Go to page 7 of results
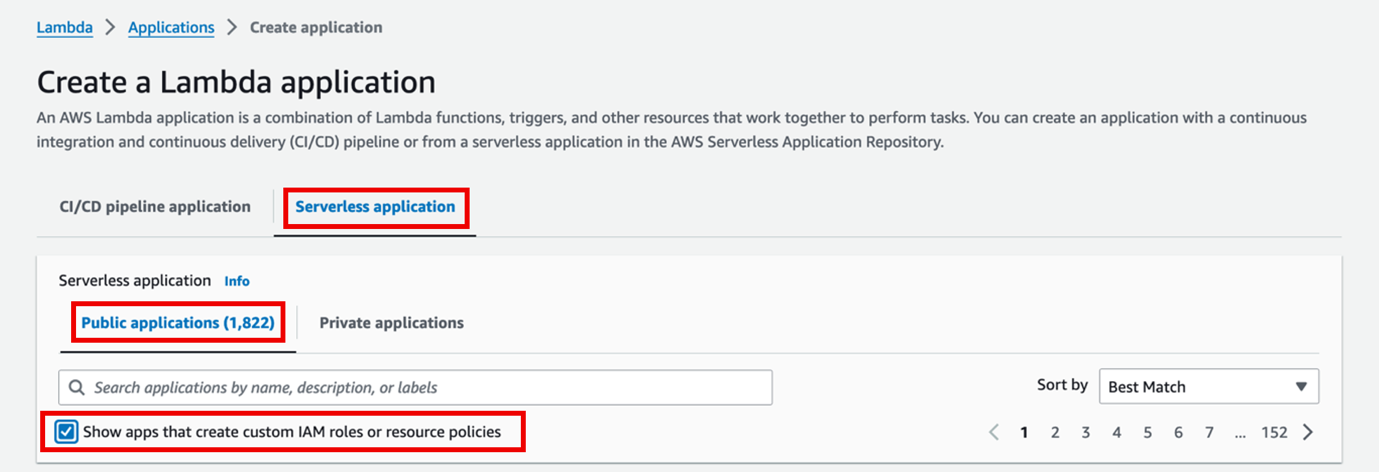Screen dimensions: 1379x472 [1209, 433]
